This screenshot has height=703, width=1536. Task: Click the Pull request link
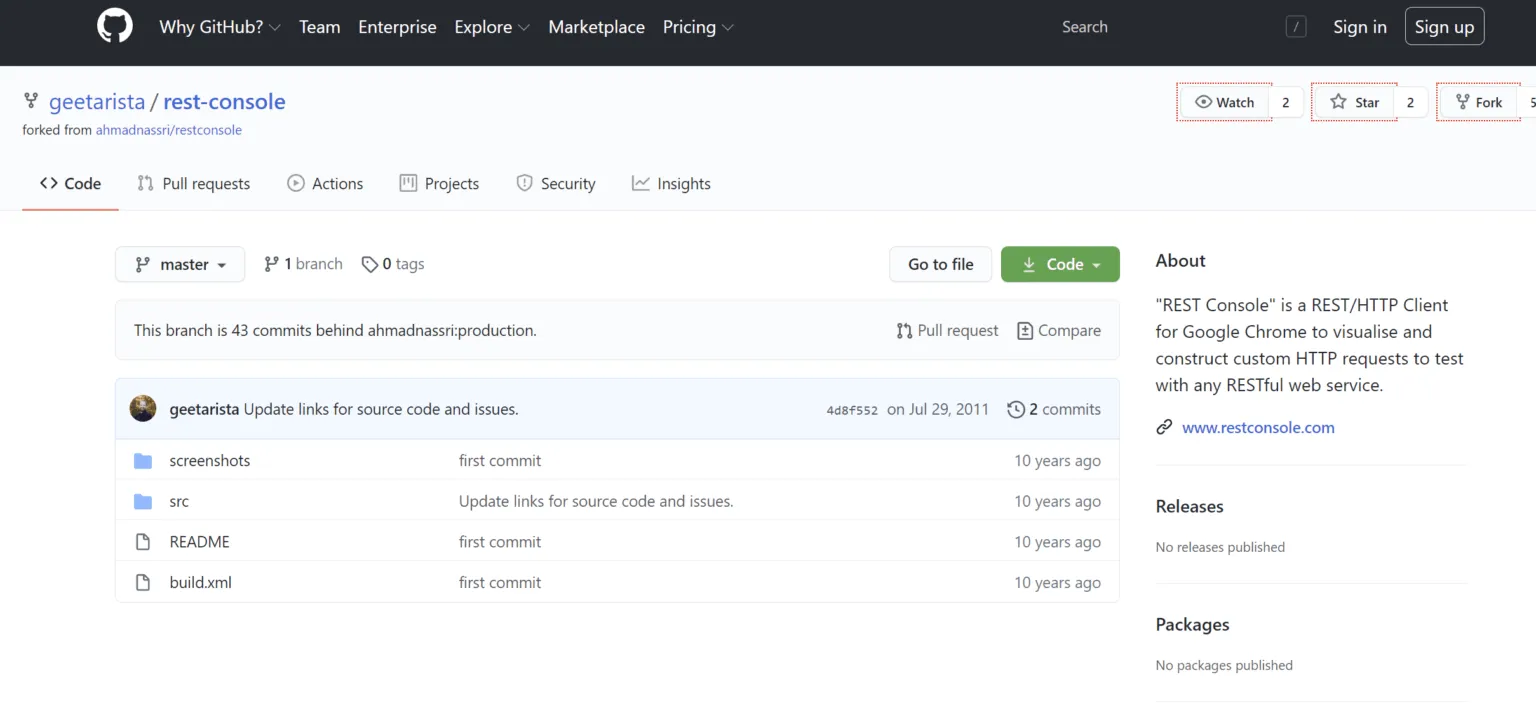947,330
